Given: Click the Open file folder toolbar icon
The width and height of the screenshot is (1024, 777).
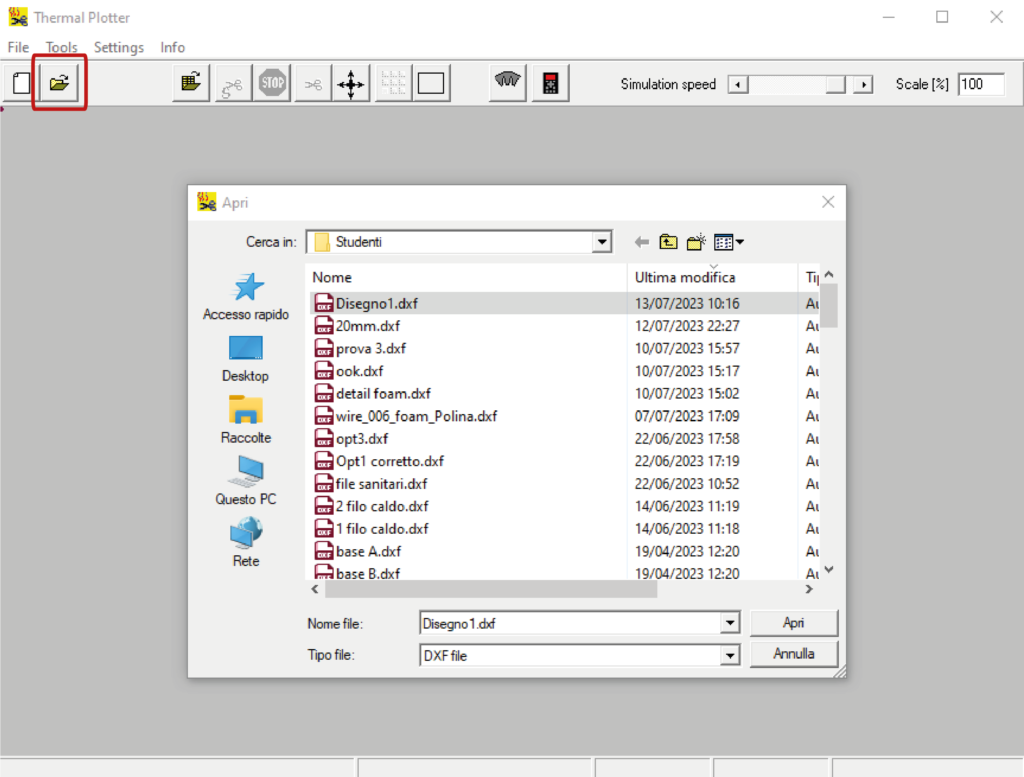Looking at the screenshot, I should (59, 83).
